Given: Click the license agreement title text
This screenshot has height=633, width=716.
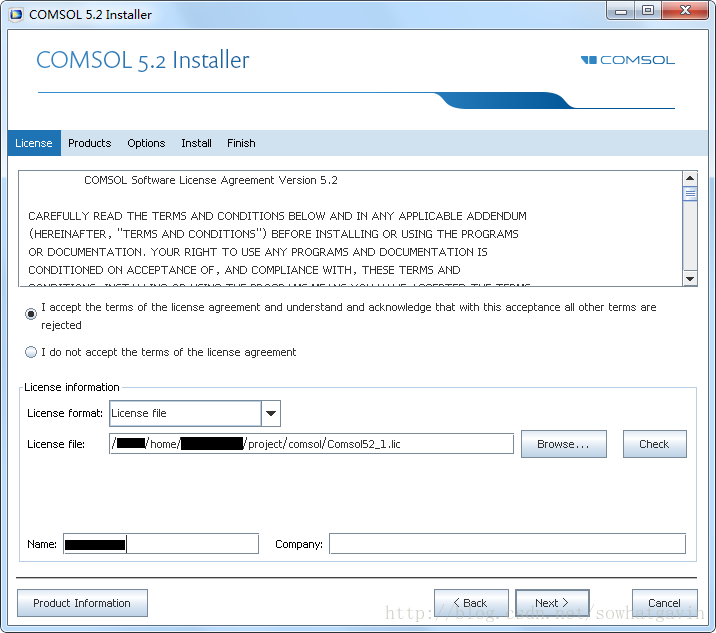Looking at the screenshot, I should pos(211,180).
